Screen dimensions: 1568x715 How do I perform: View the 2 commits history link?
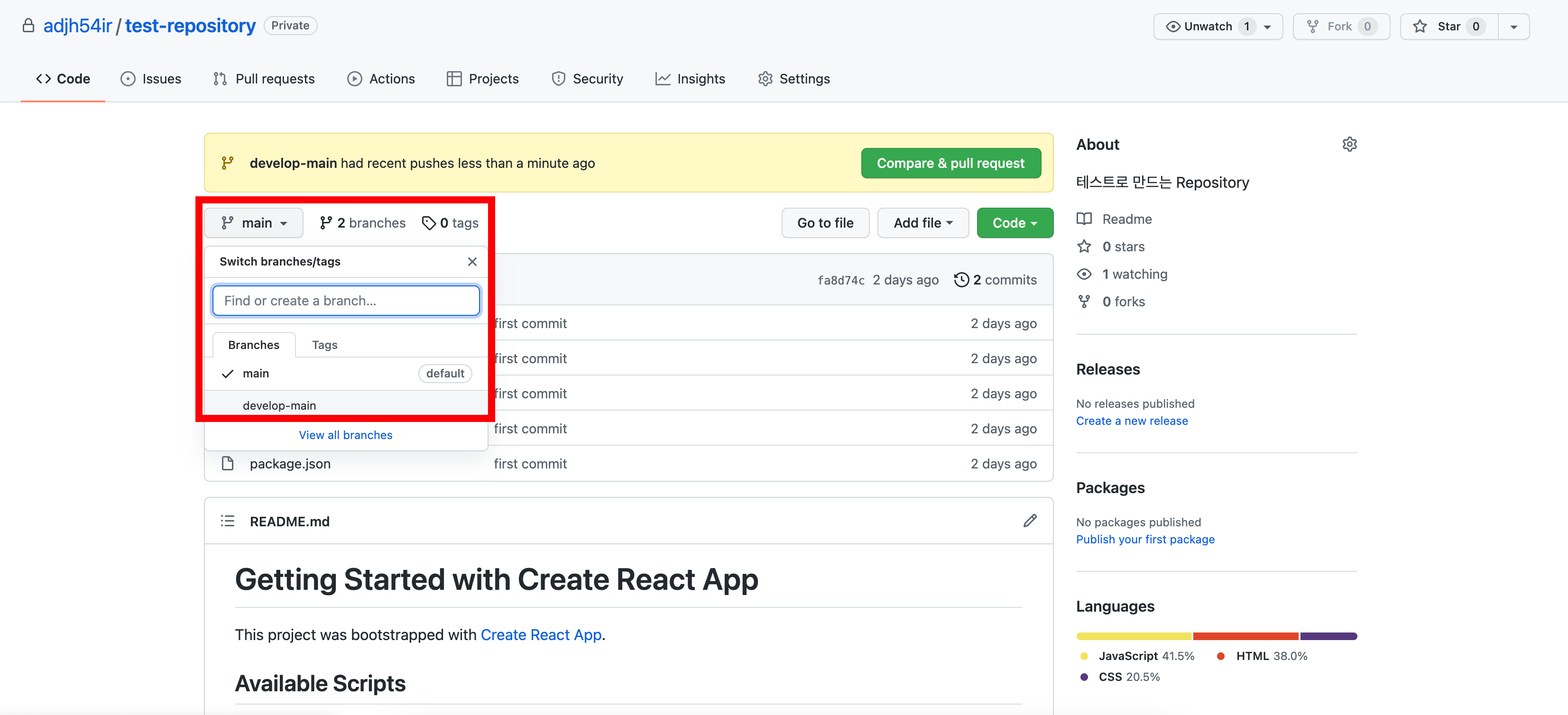tap(996, 280)
